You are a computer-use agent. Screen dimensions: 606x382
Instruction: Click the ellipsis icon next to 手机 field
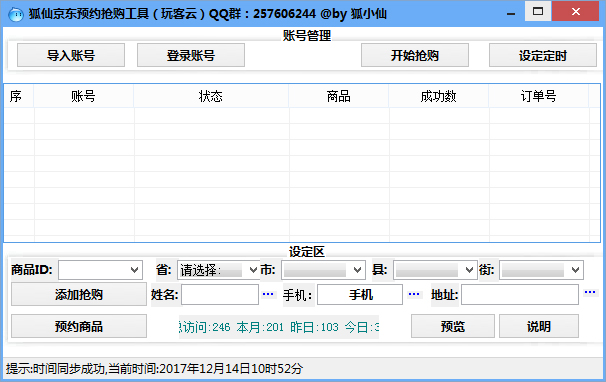414,294
